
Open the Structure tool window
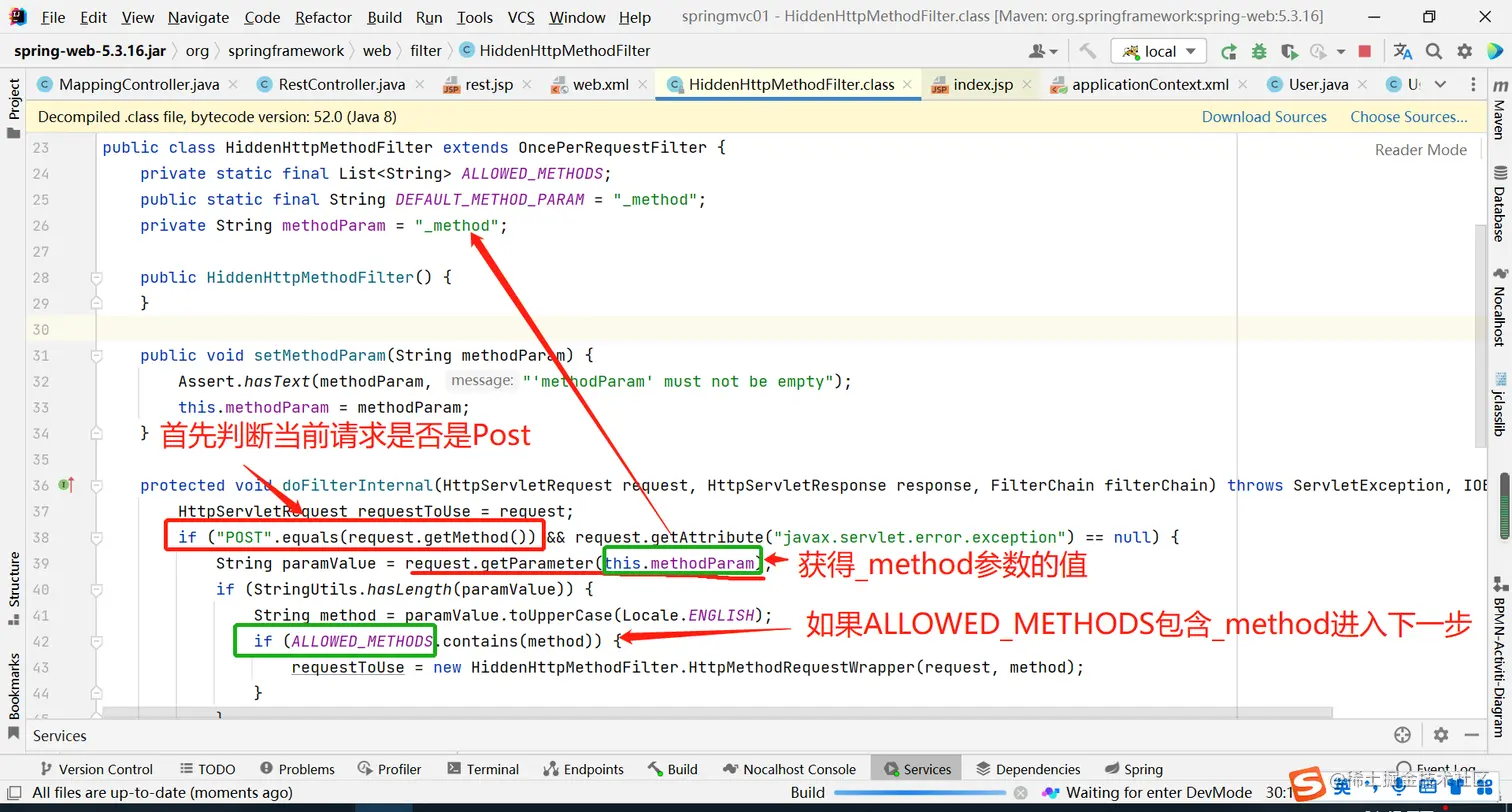coord(14,590)
